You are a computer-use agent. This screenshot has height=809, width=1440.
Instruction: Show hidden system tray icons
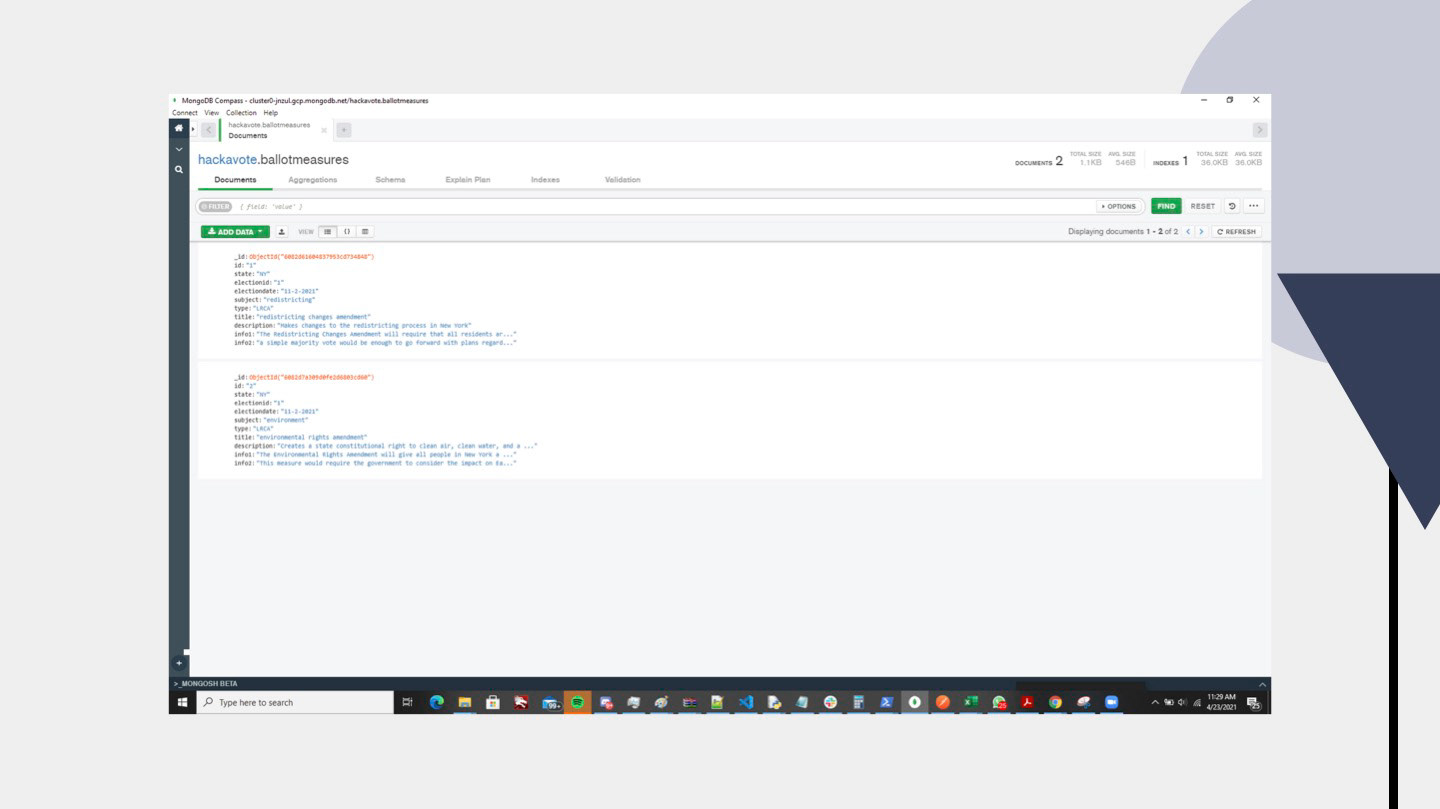pyautogui.click(x=1156, y=703)
